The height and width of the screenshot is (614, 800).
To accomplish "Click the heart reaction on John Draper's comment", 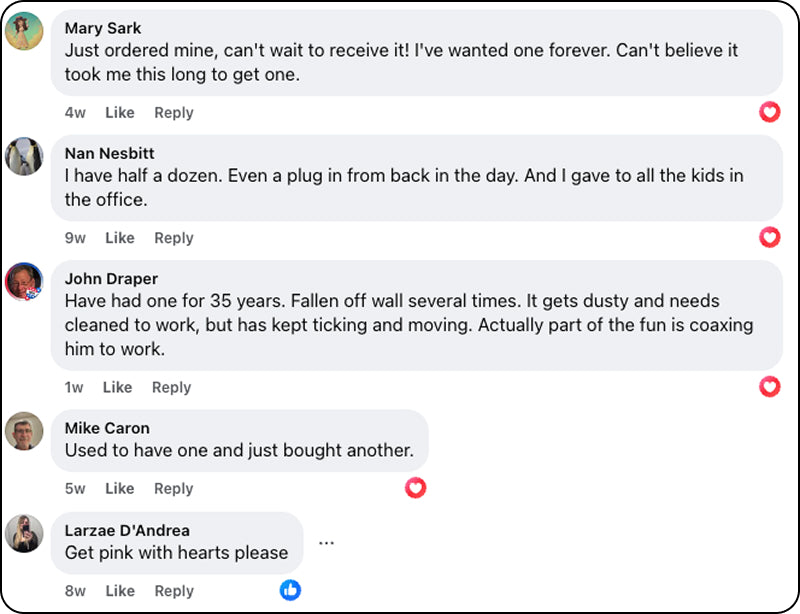I will [769, 386].
